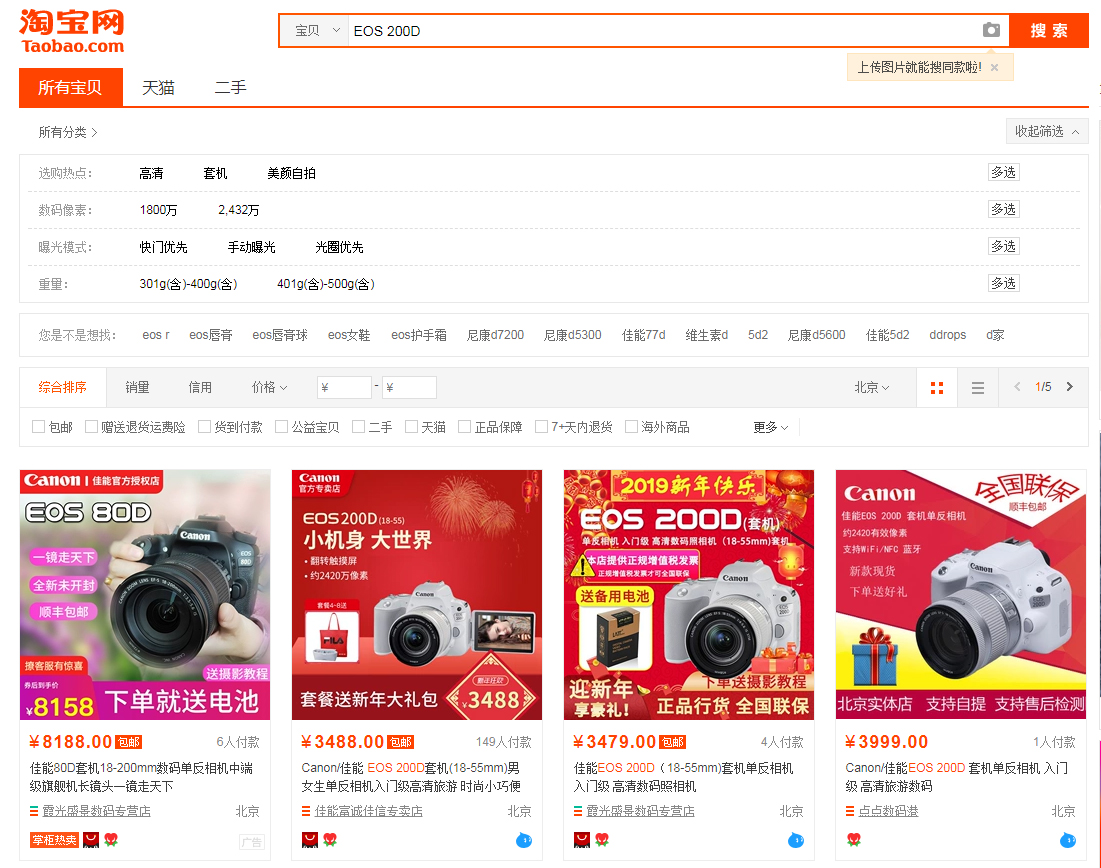This screenshot has height=868, width=1101.
Task: Enable the 包邮 free shipping checkbox
Action: coord(39,427)
